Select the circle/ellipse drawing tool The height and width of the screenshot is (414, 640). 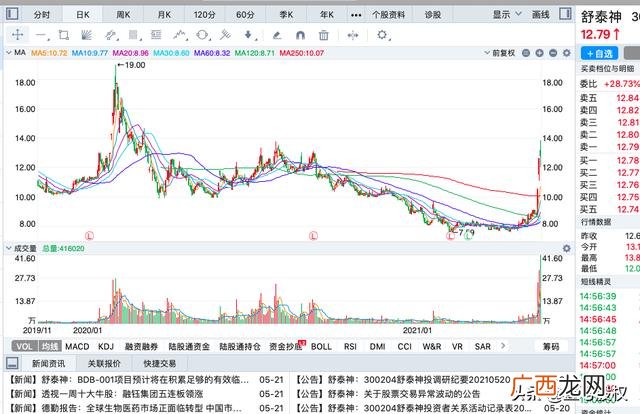(x=202, y=35)
